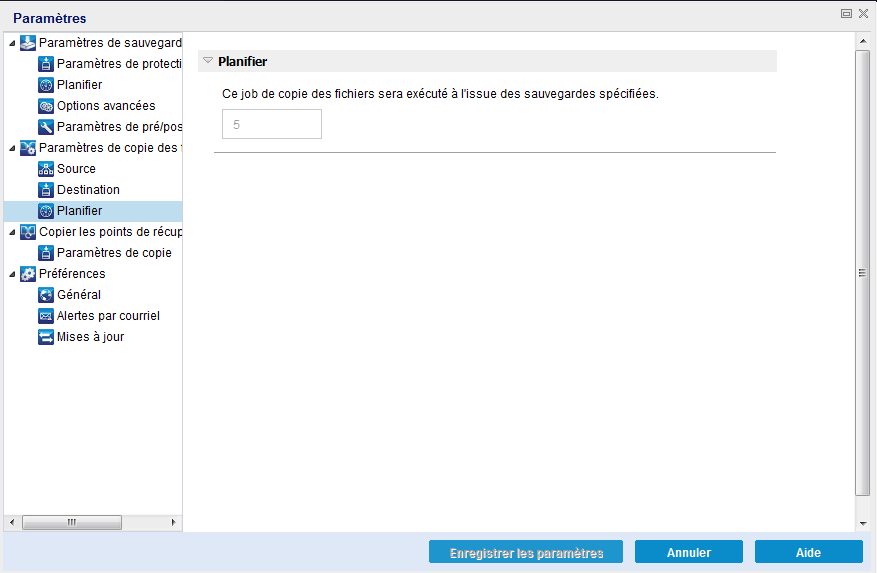Click the Paramètres de protection icon
Screen dimensions: 877x573
46,64
